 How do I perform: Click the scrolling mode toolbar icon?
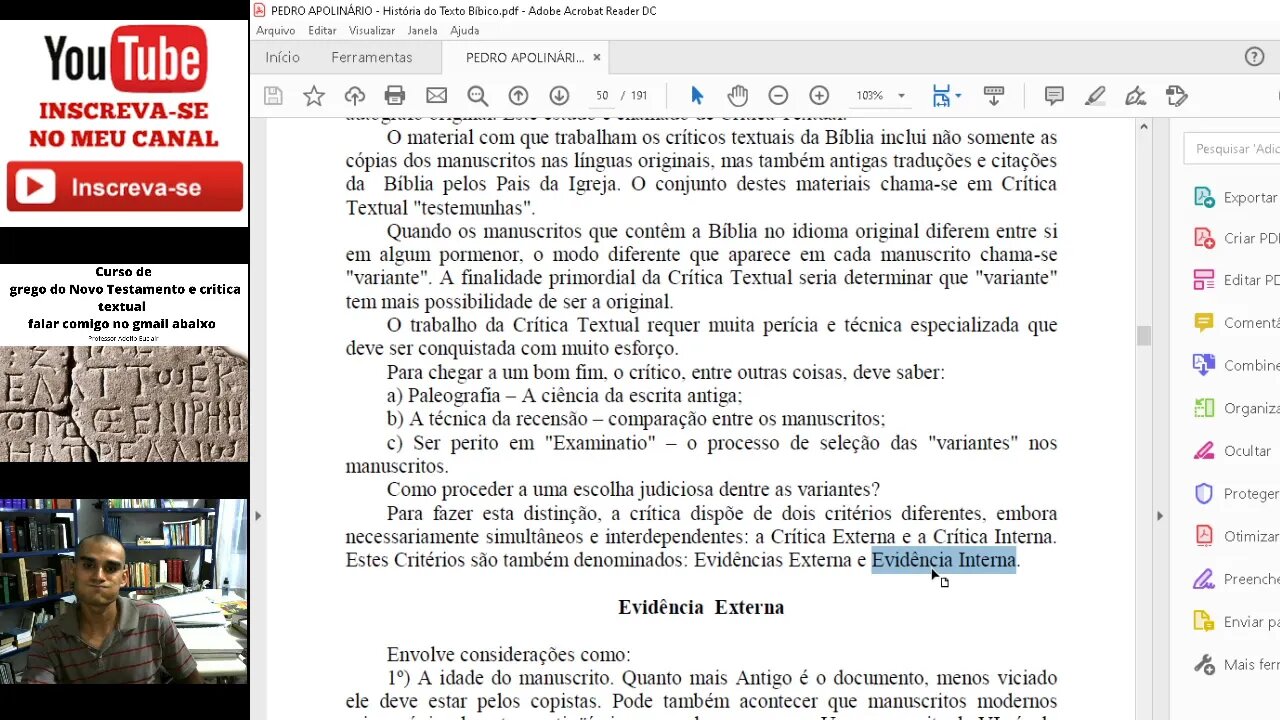[x=994, y=96]
